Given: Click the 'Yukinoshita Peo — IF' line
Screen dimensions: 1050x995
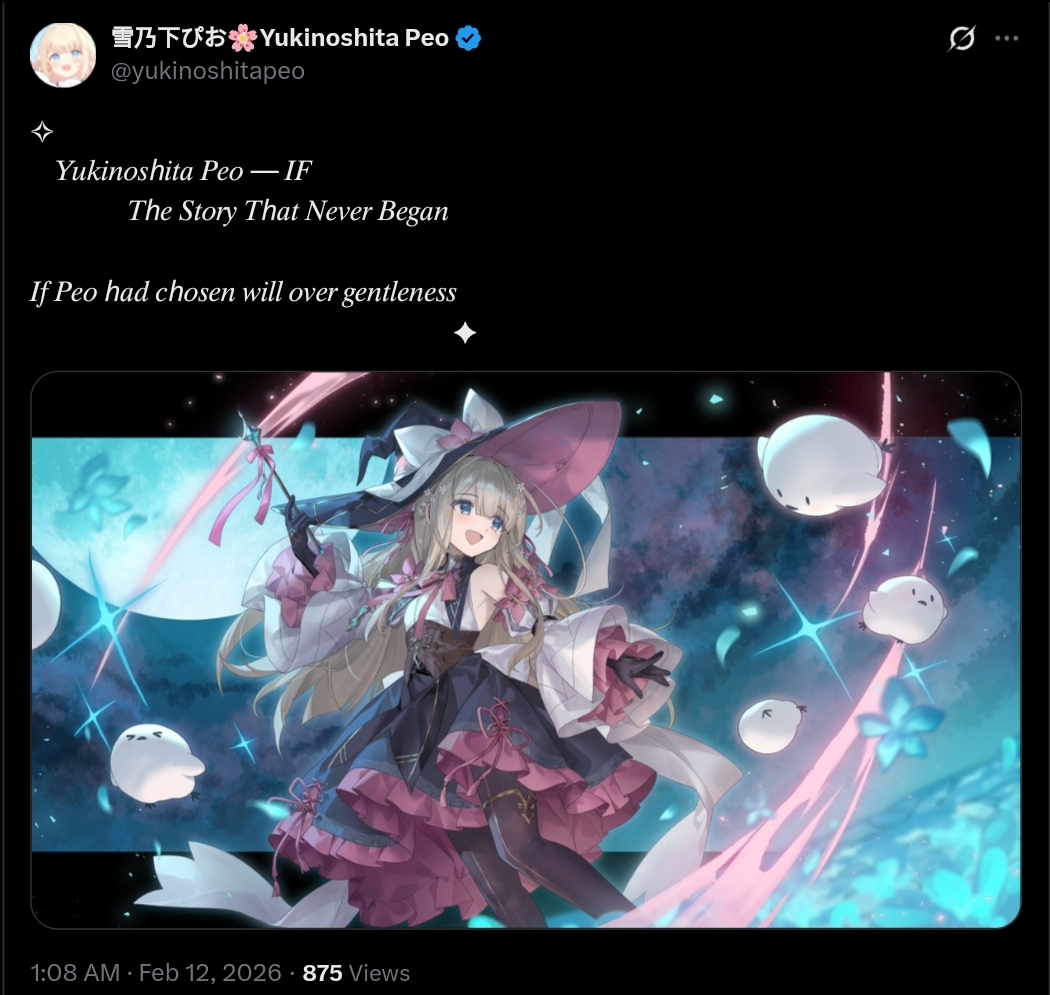Looking at the screenshot, I should [183, 171].
